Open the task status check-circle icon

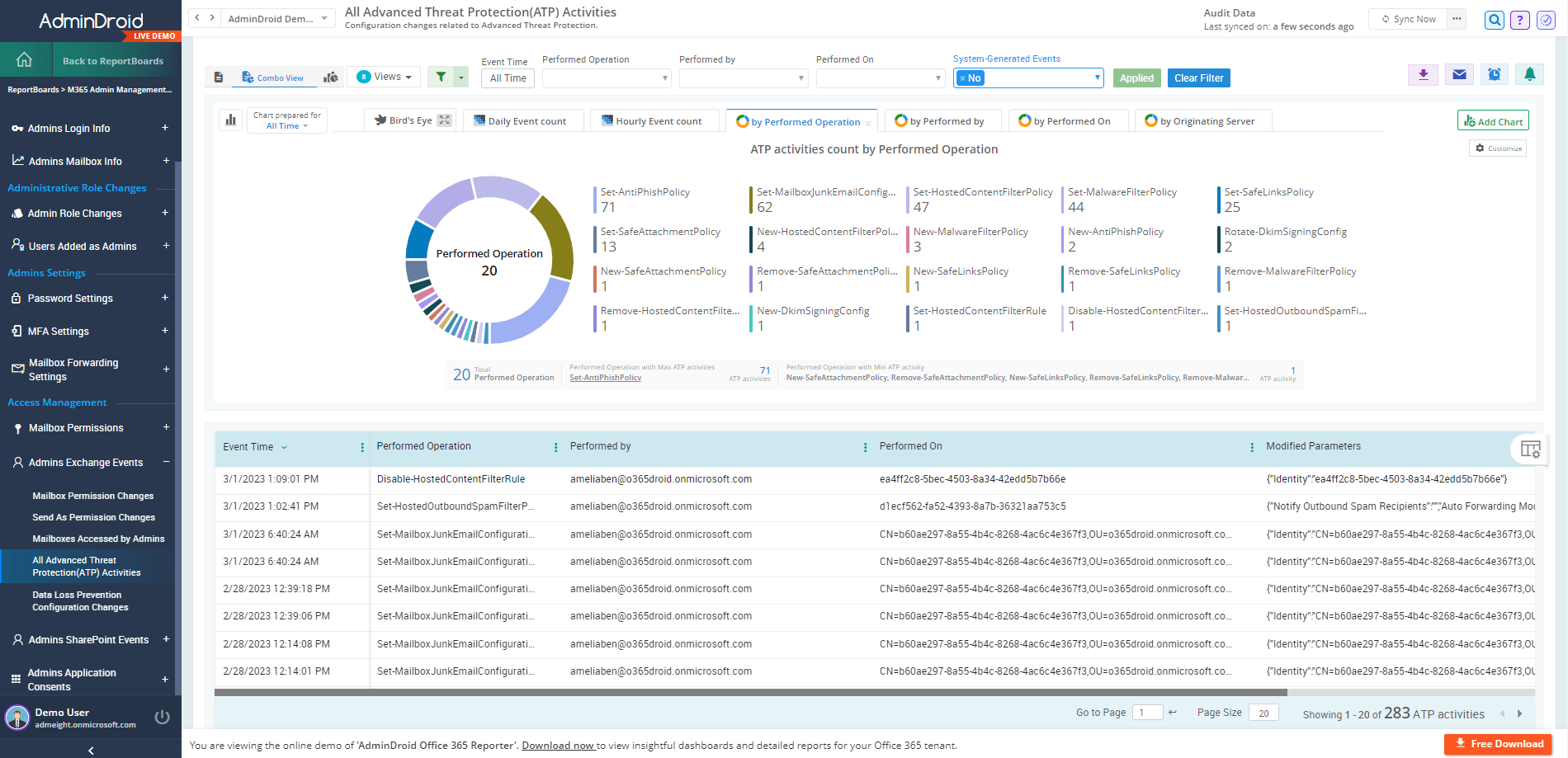coord(1546,20)
